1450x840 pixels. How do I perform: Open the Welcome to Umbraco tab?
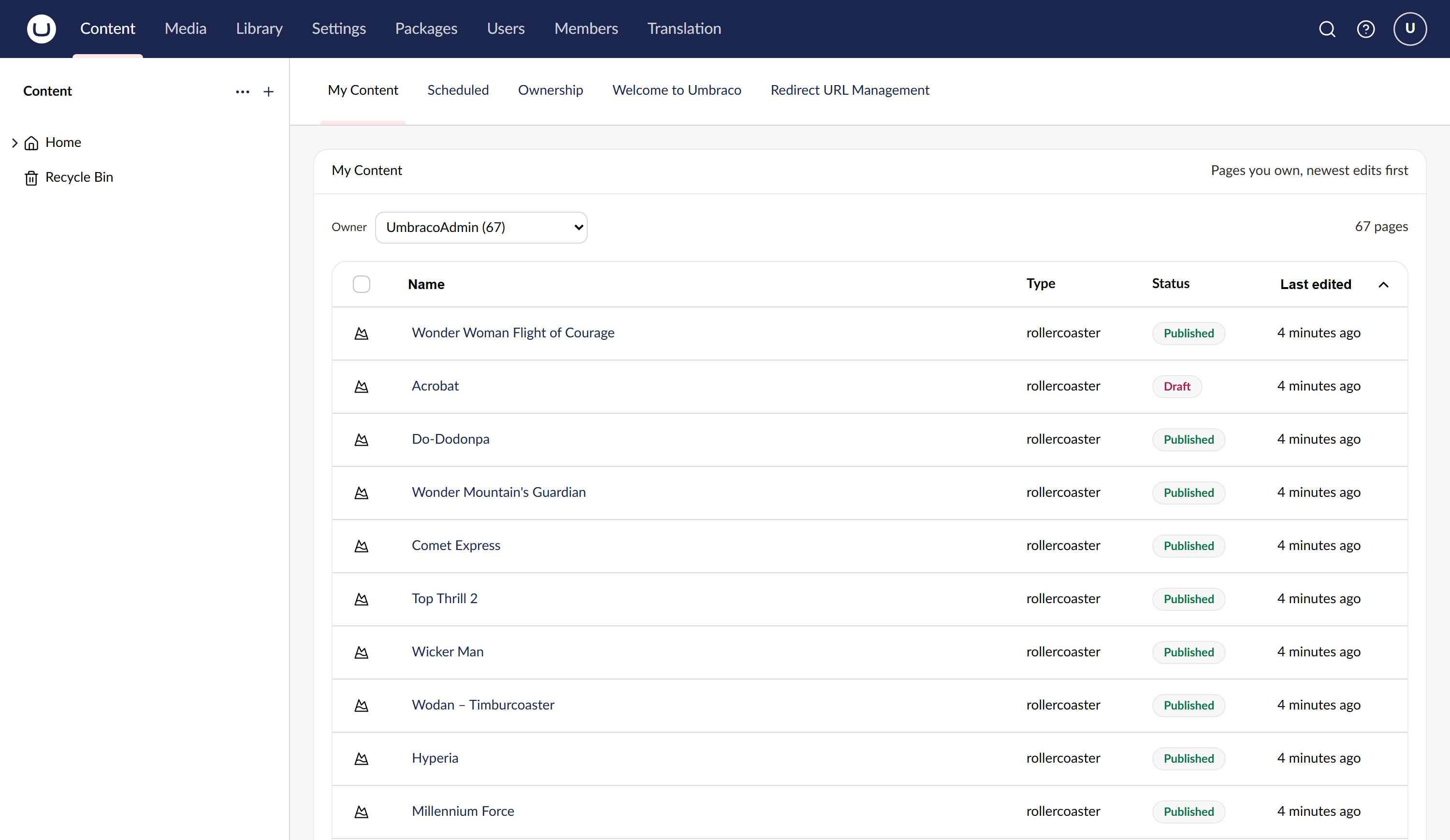677,90
